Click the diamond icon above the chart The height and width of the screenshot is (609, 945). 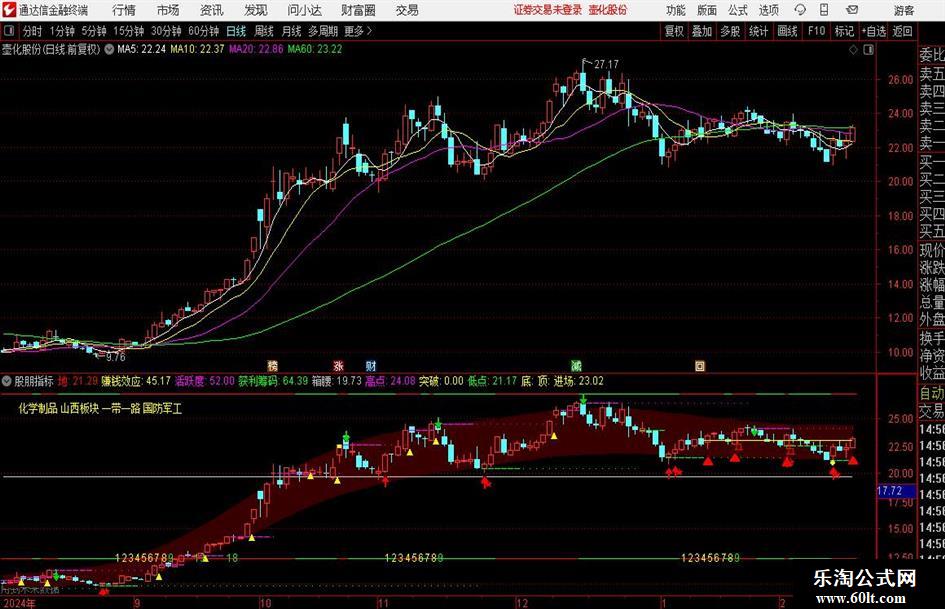coord(853,50)
